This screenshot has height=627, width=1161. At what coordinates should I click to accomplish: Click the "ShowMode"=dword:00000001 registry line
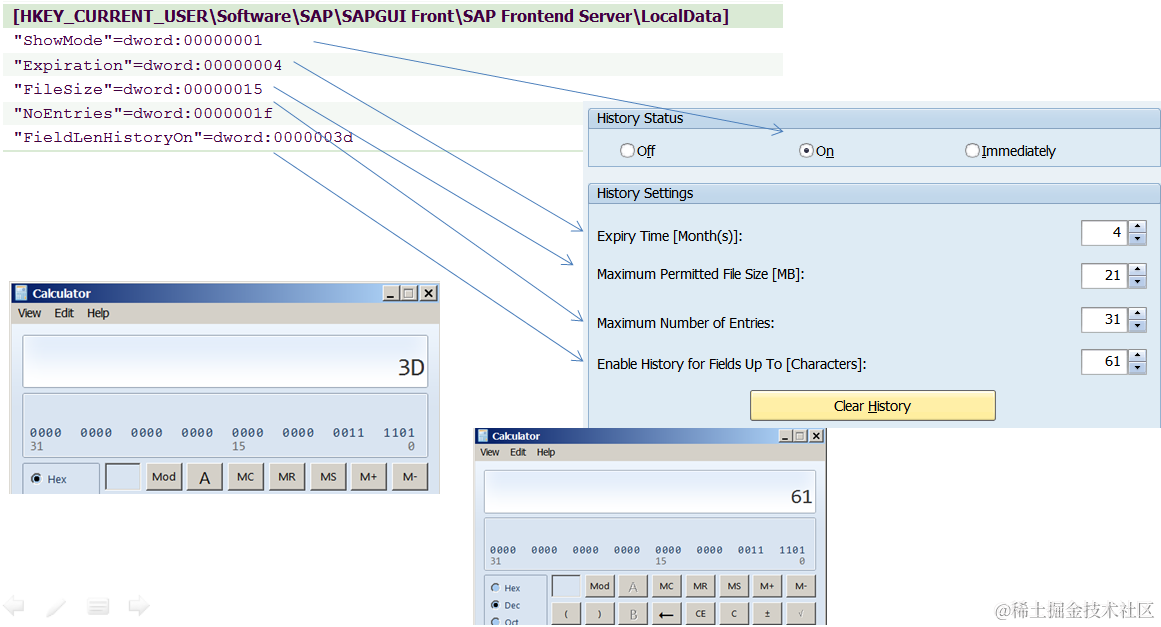138,41
